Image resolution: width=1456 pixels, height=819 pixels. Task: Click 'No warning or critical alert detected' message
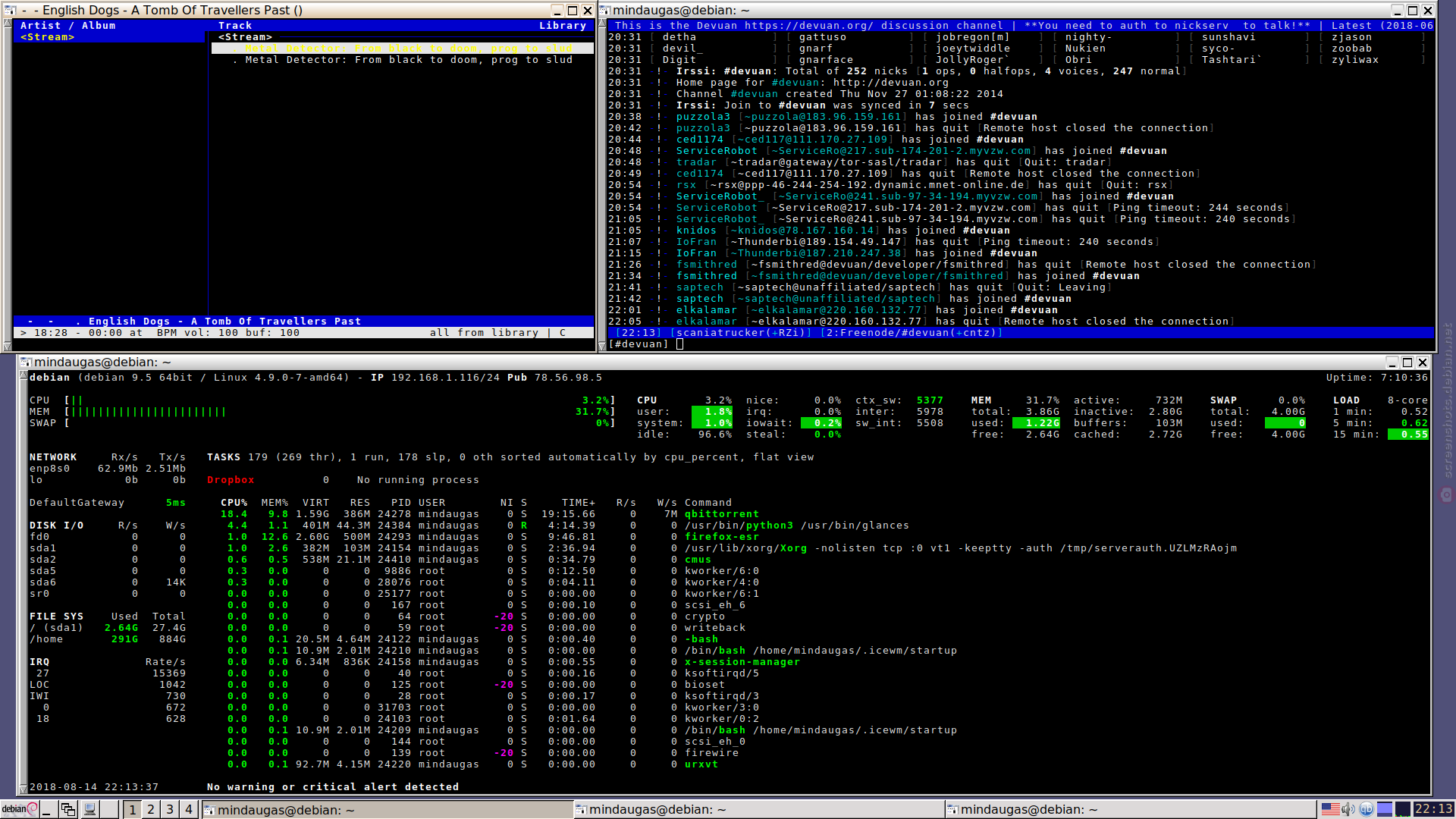tap(333, 786)
